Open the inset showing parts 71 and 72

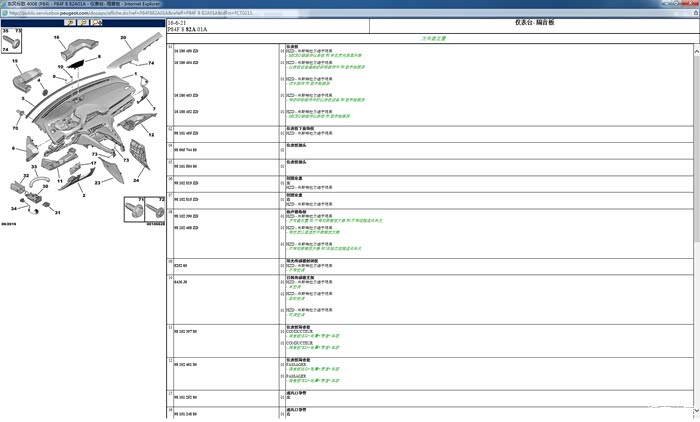coord(143,207)
